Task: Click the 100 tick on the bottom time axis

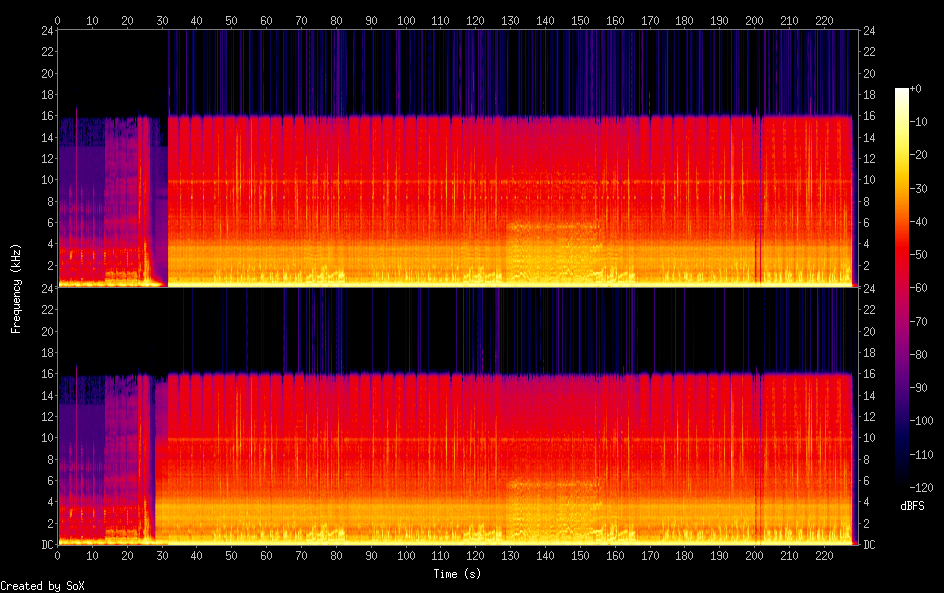Action: (406, 556)
